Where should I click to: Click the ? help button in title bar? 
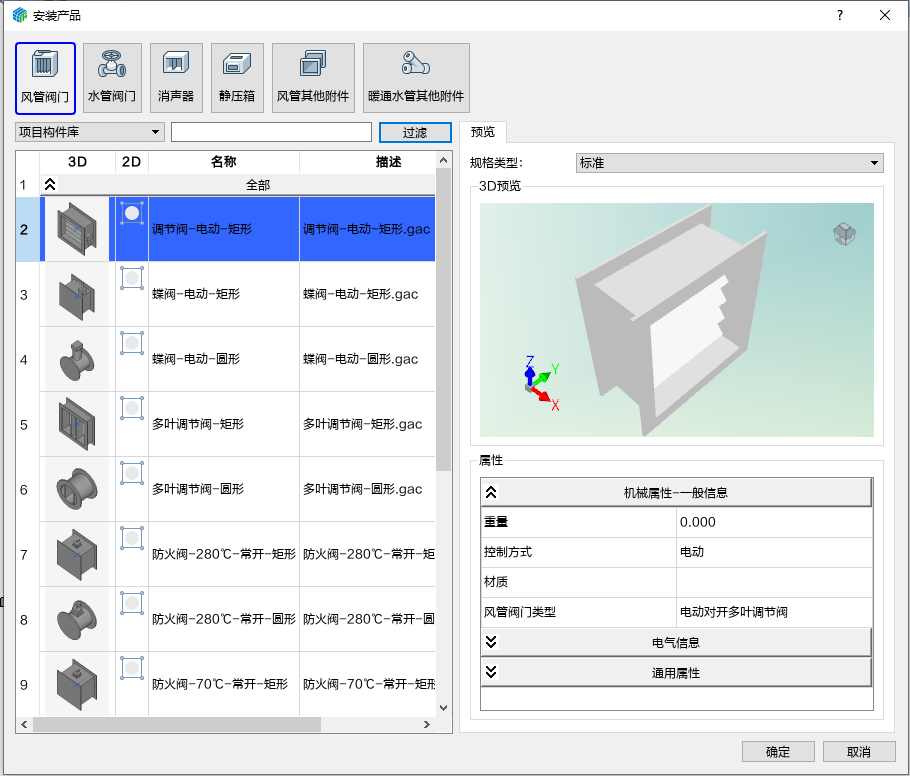tap(840, 15)
